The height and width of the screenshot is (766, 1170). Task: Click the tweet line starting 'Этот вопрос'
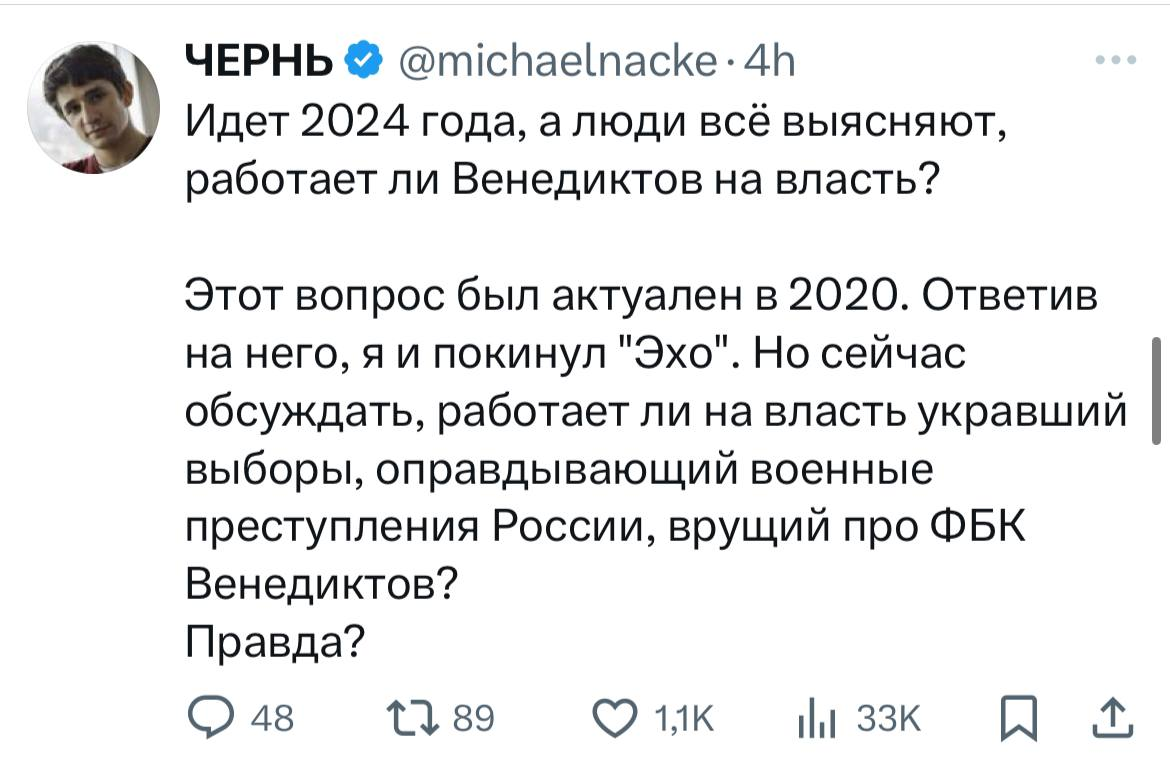coord(641,296)
